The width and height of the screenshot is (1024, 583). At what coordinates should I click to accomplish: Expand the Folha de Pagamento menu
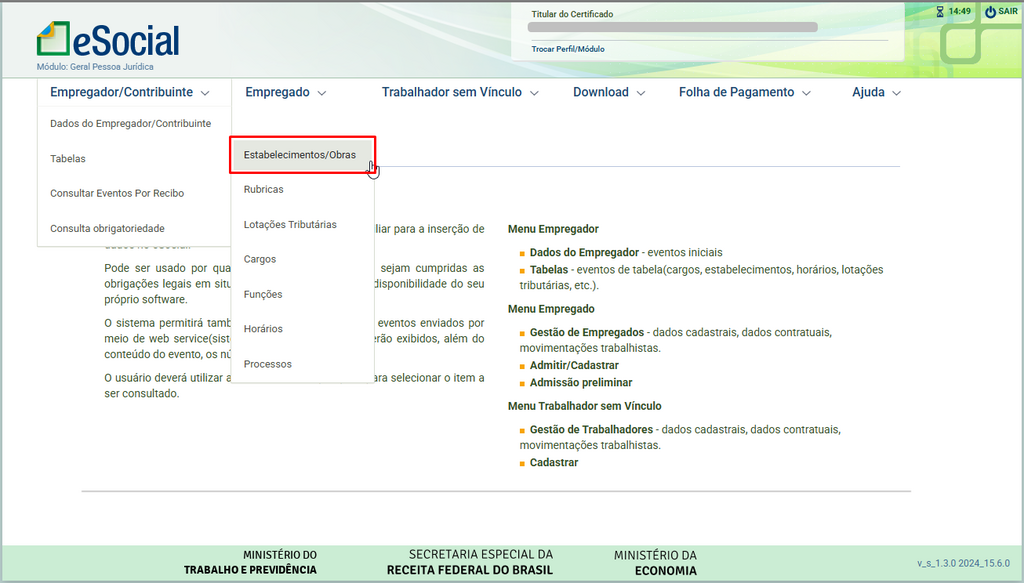point(744,92)
